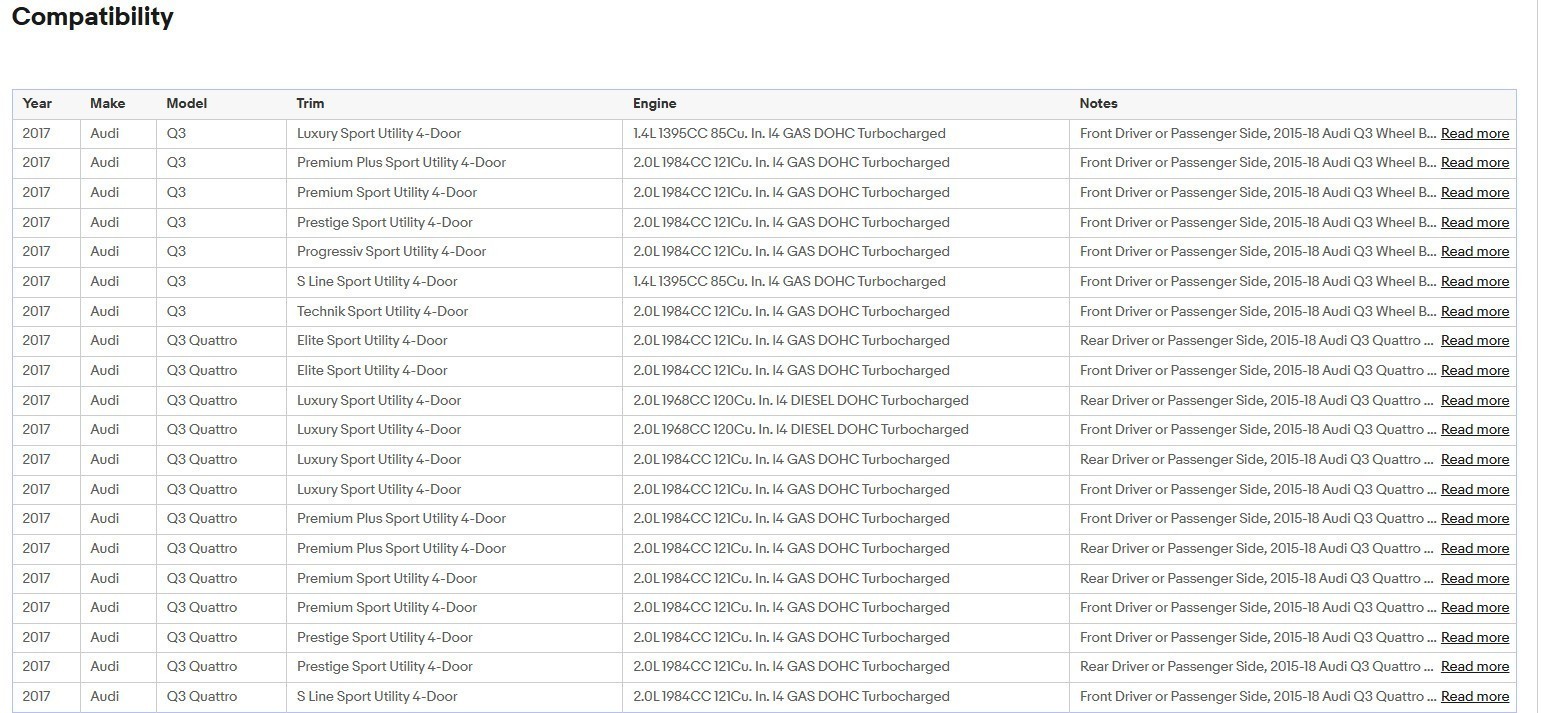Open Read more for Quattro Luxury Diesel Front row

[1474, 429]
